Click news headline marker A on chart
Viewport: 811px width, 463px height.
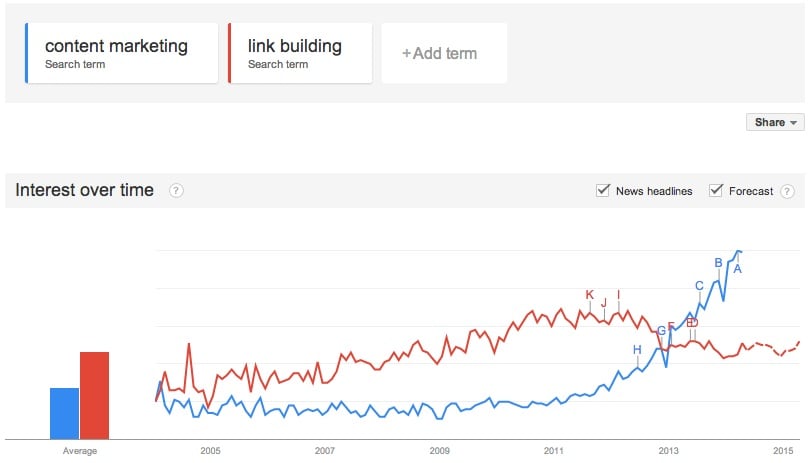pyautogui.click(x=737, y=268)
